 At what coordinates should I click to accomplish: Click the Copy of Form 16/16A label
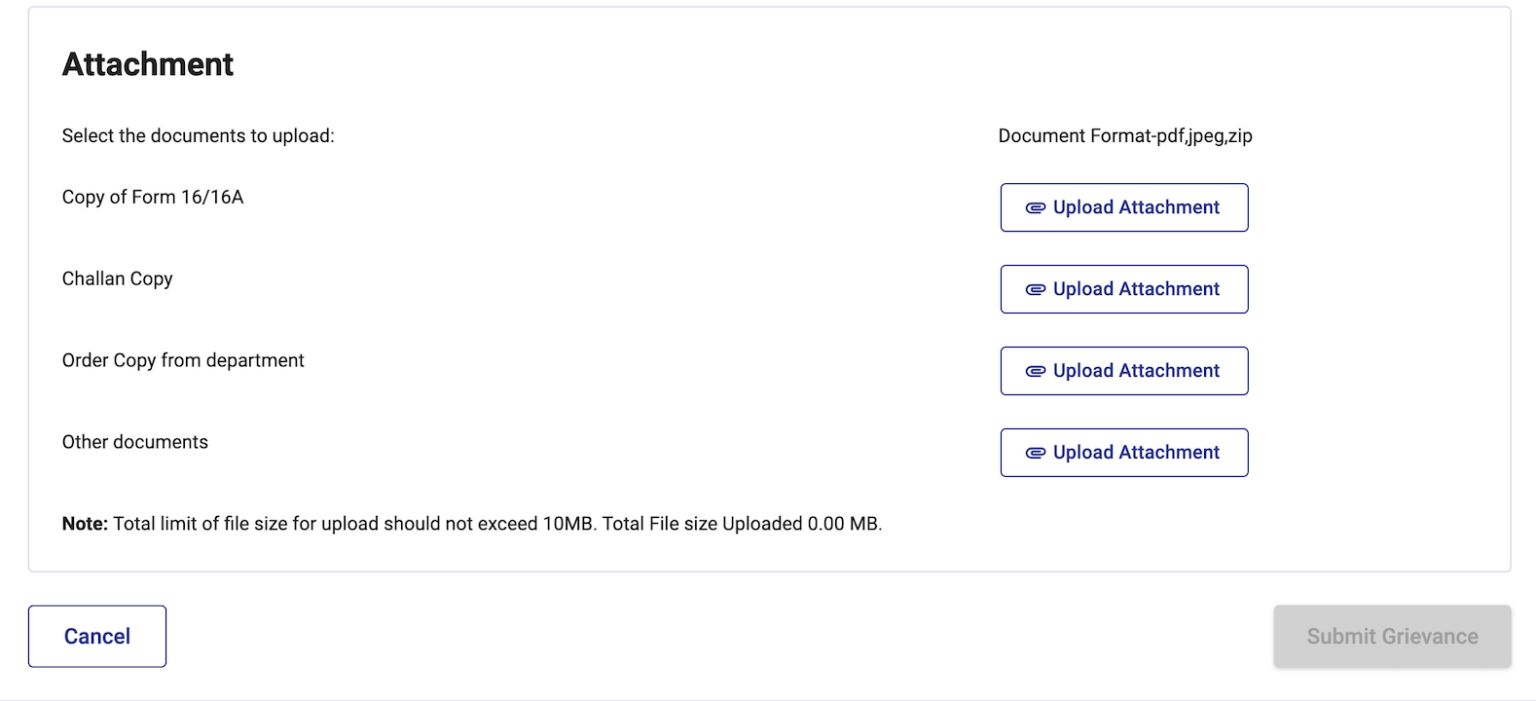tap(152, 196)
